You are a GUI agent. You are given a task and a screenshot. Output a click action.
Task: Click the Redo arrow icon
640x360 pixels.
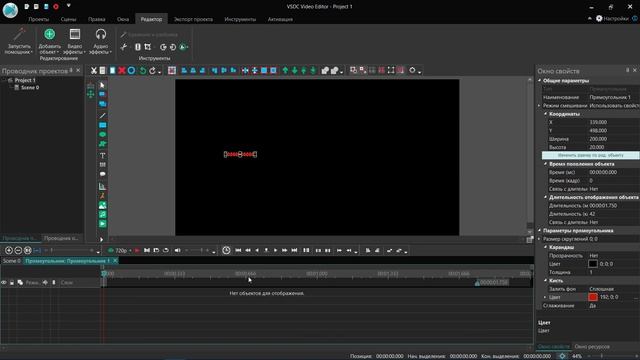(152, 71)
